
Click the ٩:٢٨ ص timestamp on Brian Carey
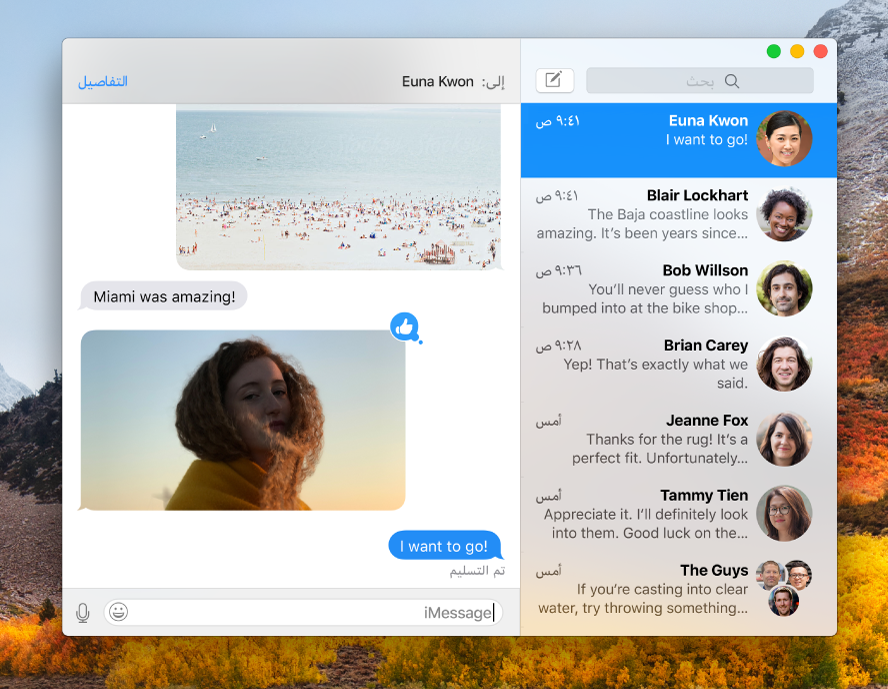coord(558,345)
